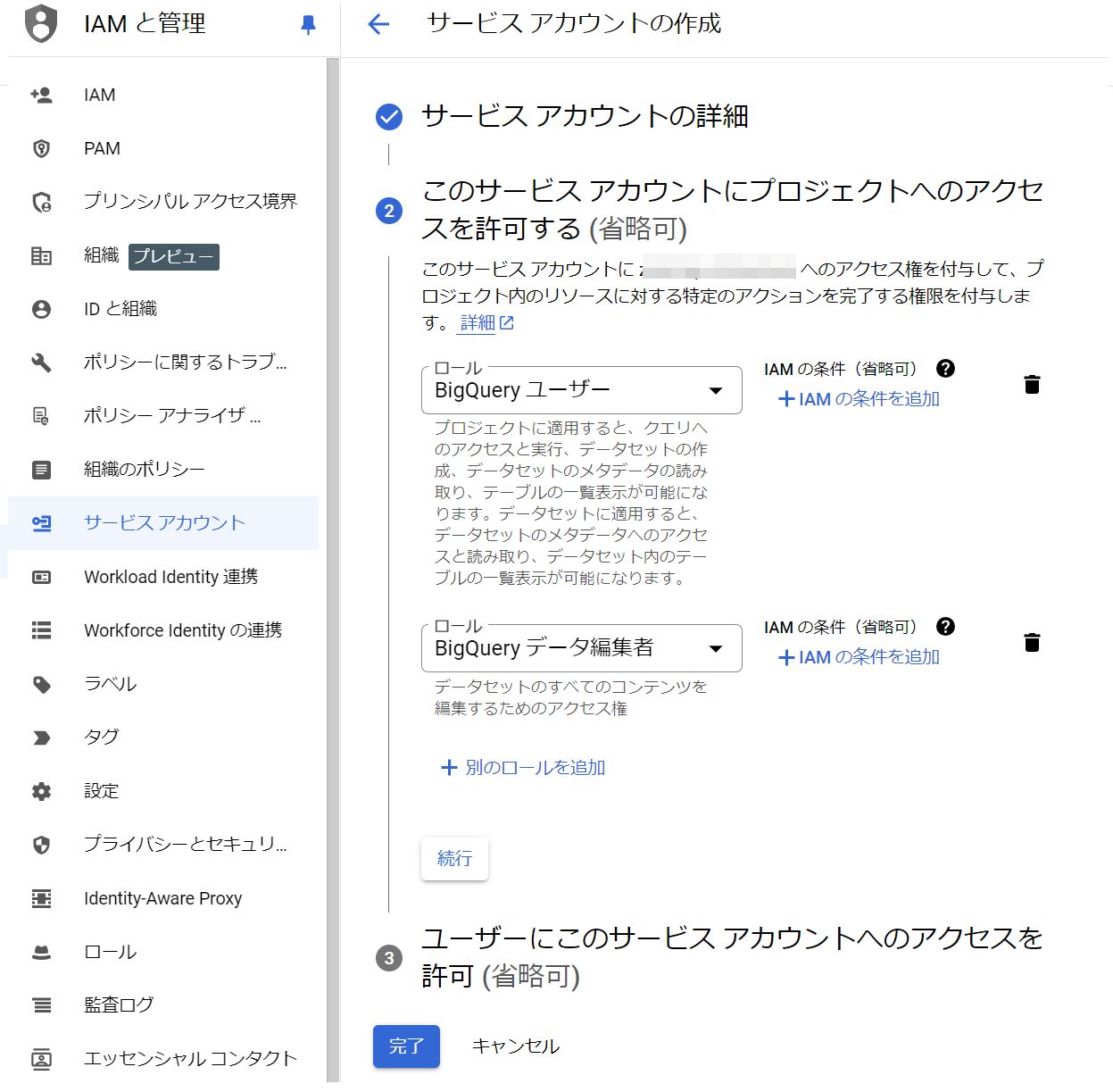Add IAM condition for BigQuery データ編集者

[860, 657]
